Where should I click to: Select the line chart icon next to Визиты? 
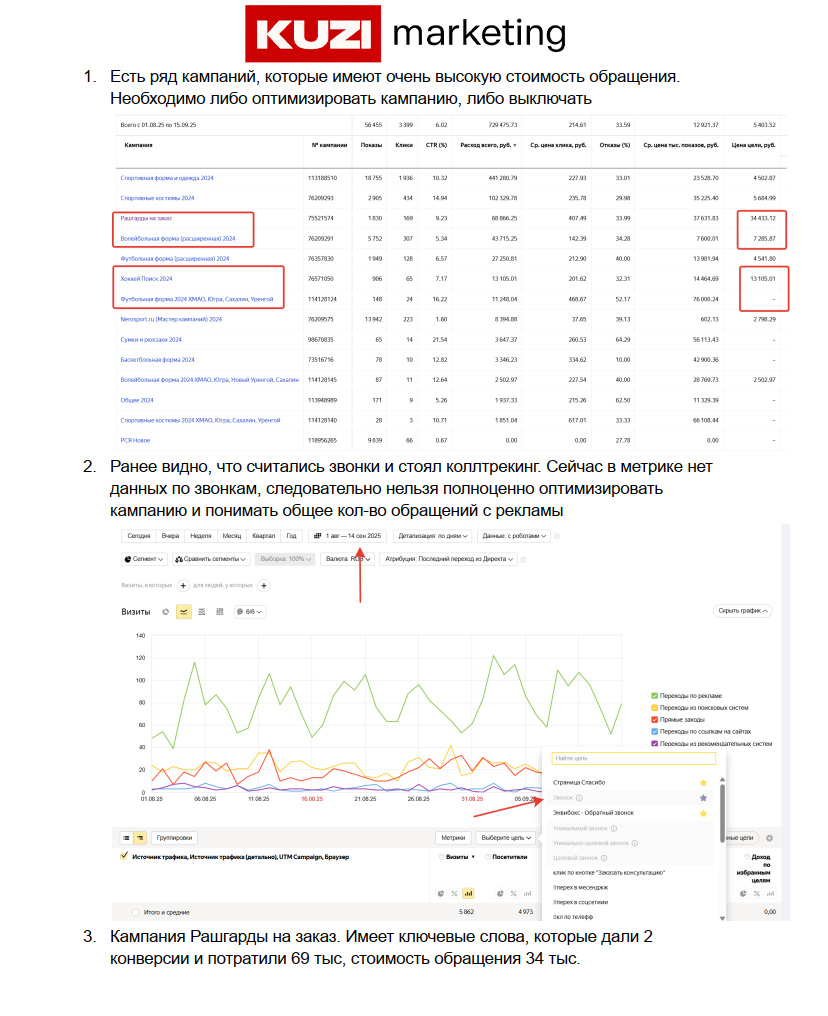click(x=184, y=612)
